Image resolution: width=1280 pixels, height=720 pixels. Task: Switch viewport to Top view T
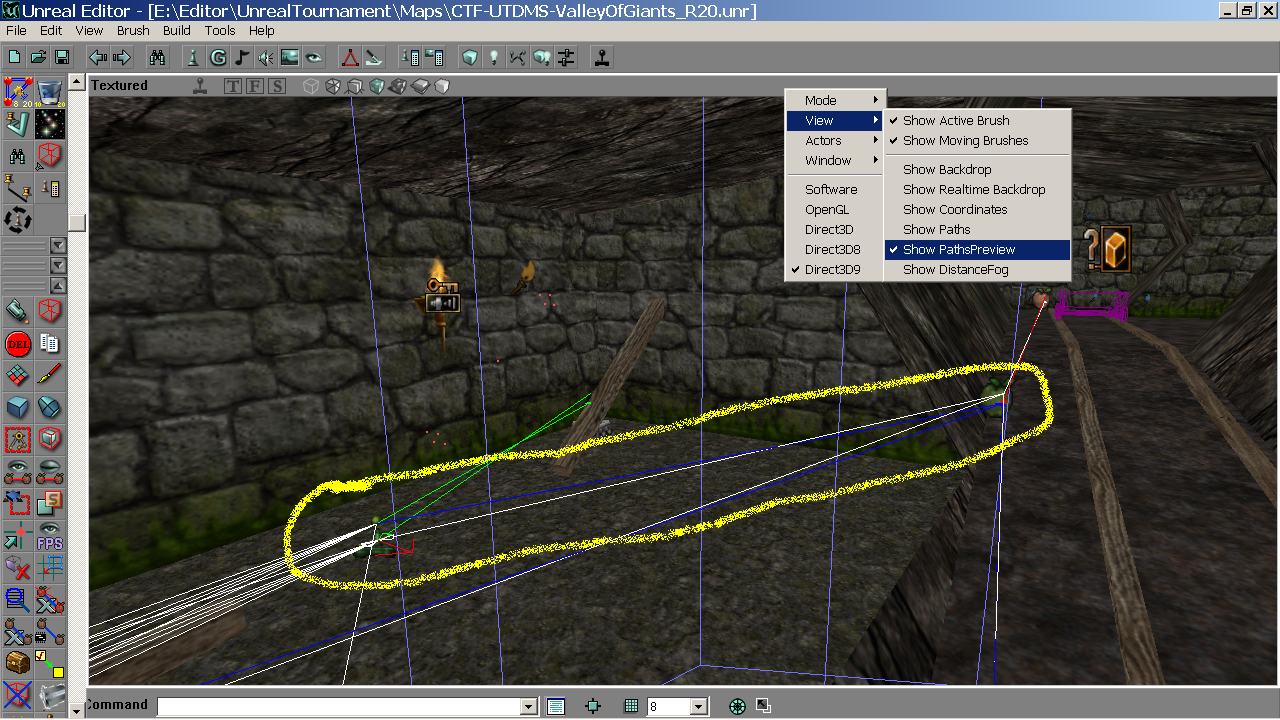coord(233,86)
